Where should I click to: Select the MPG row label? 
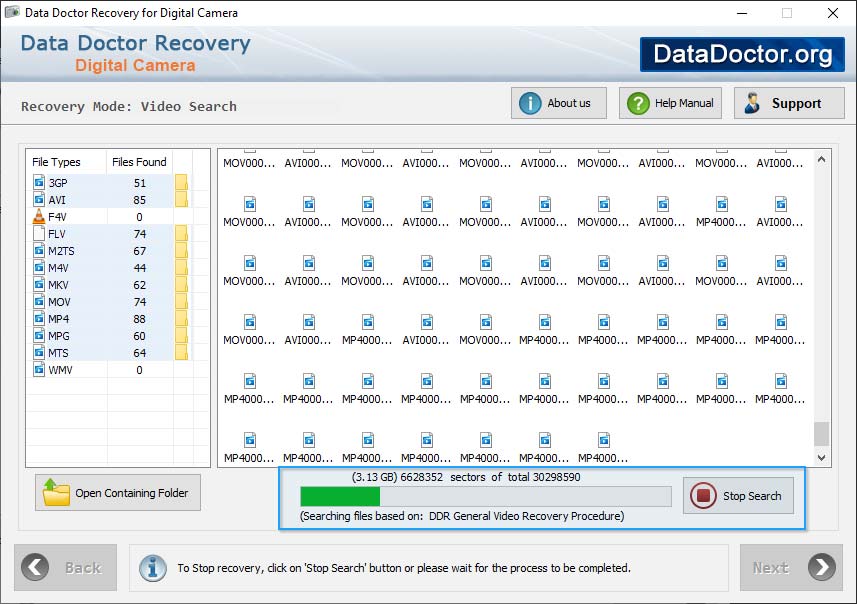click(x=59, y=336)
